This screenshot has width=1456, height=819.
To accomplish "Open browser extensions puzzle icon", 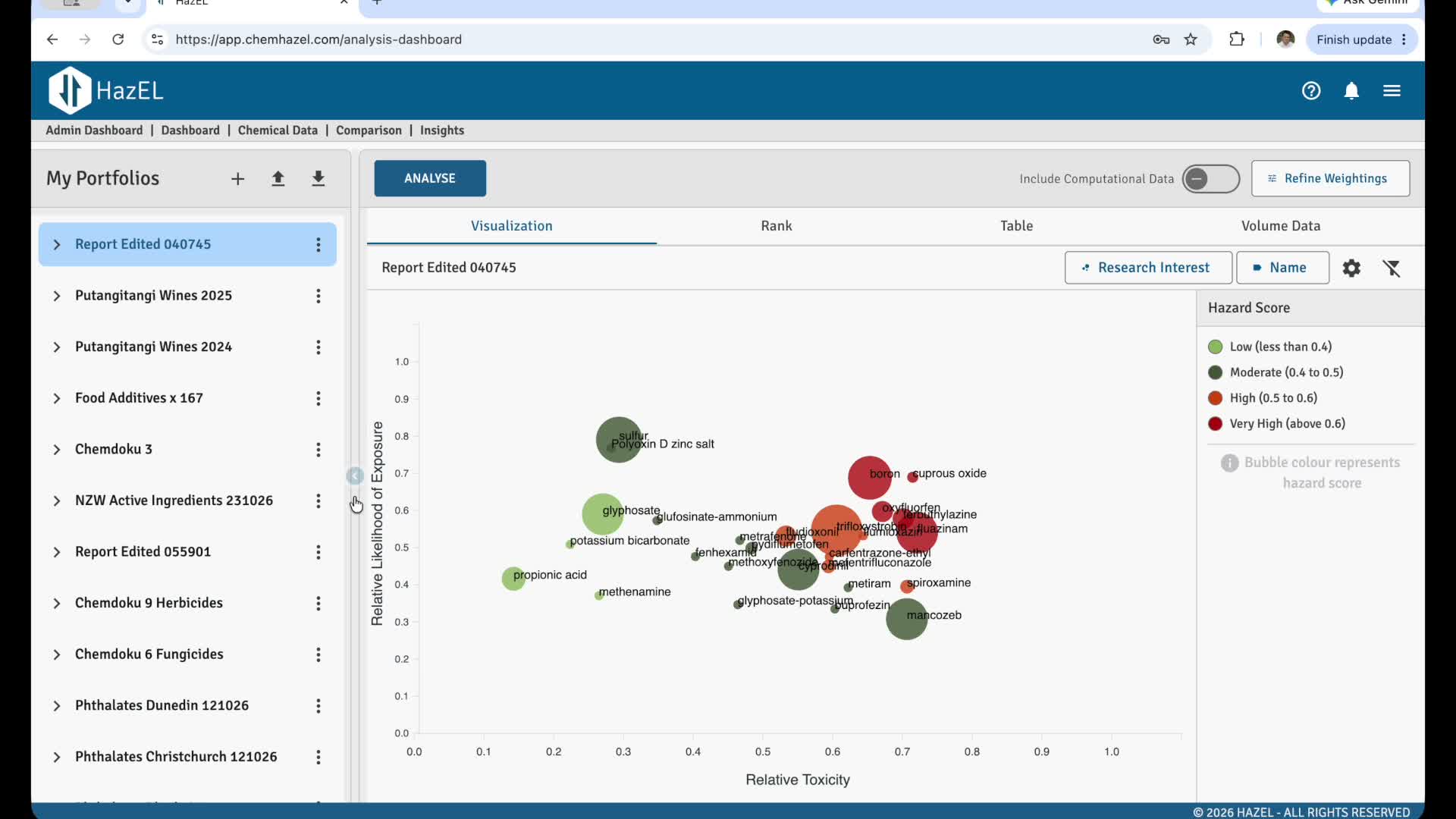I will coord(1237,39).
